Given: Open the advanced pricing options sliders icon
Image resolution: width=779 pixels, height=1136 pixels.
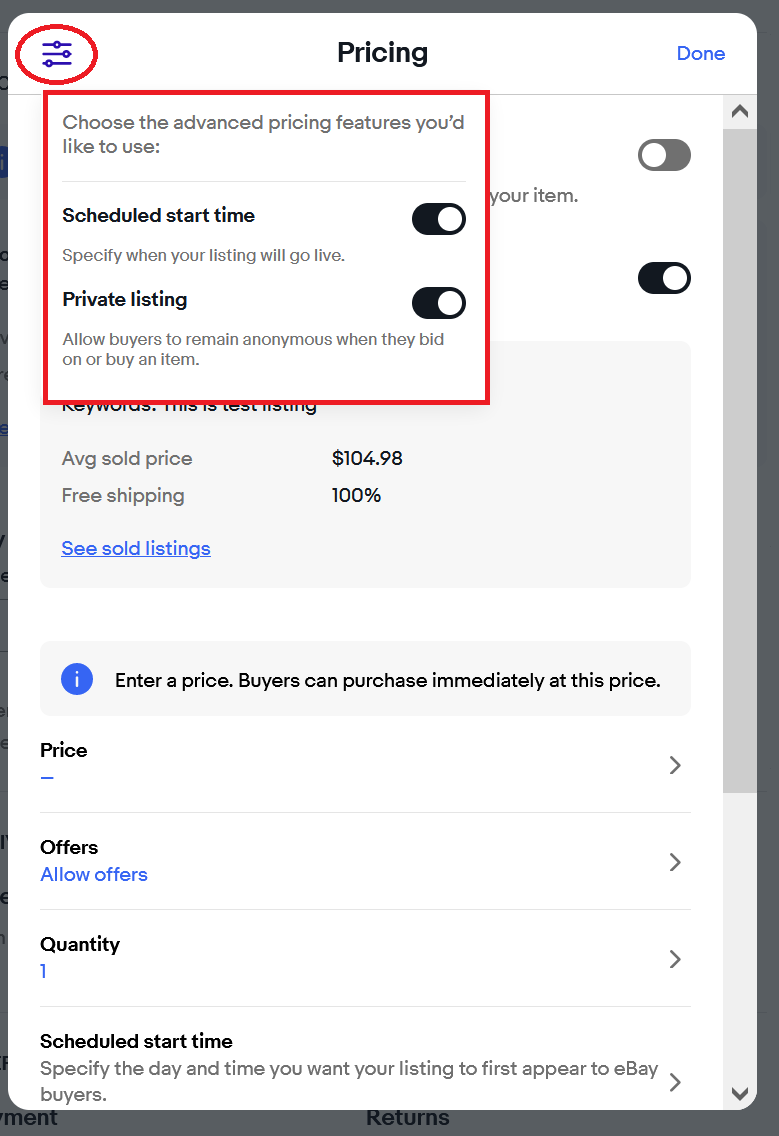Looking at the screenshot, I should tap(57, 54).
